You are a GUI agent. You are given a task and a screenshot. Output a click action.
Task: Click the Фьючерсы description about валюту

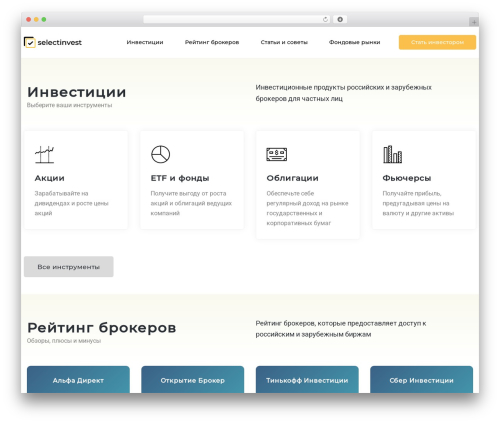pyautogui.click(x=418, y=203)
